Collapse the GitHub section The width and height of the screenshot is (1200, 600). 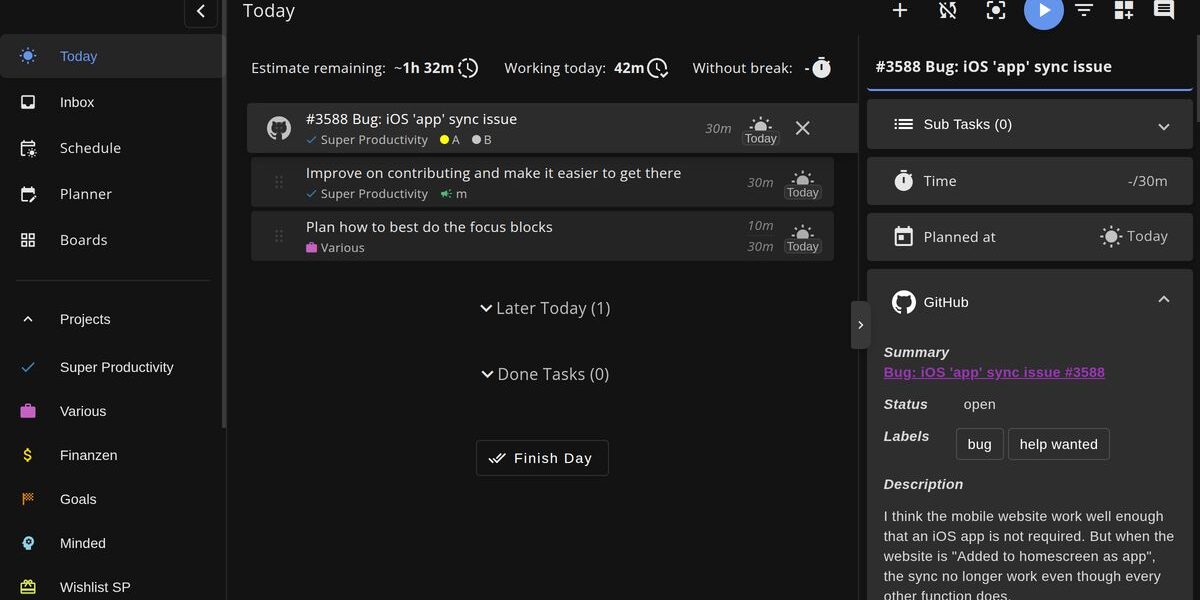1163,300
